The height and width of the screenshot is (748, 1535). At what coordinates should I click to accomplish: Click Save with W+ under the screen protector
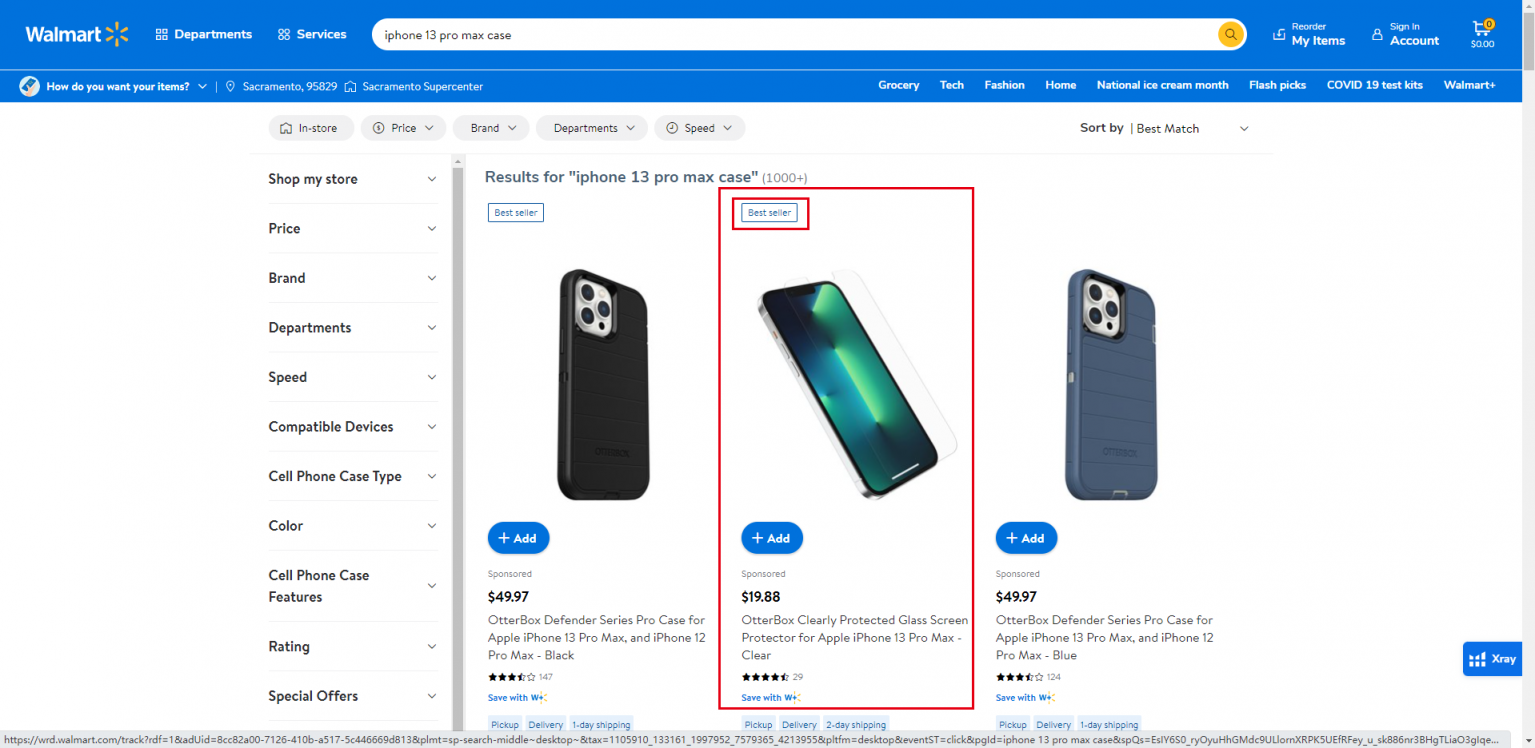point(771,697)
